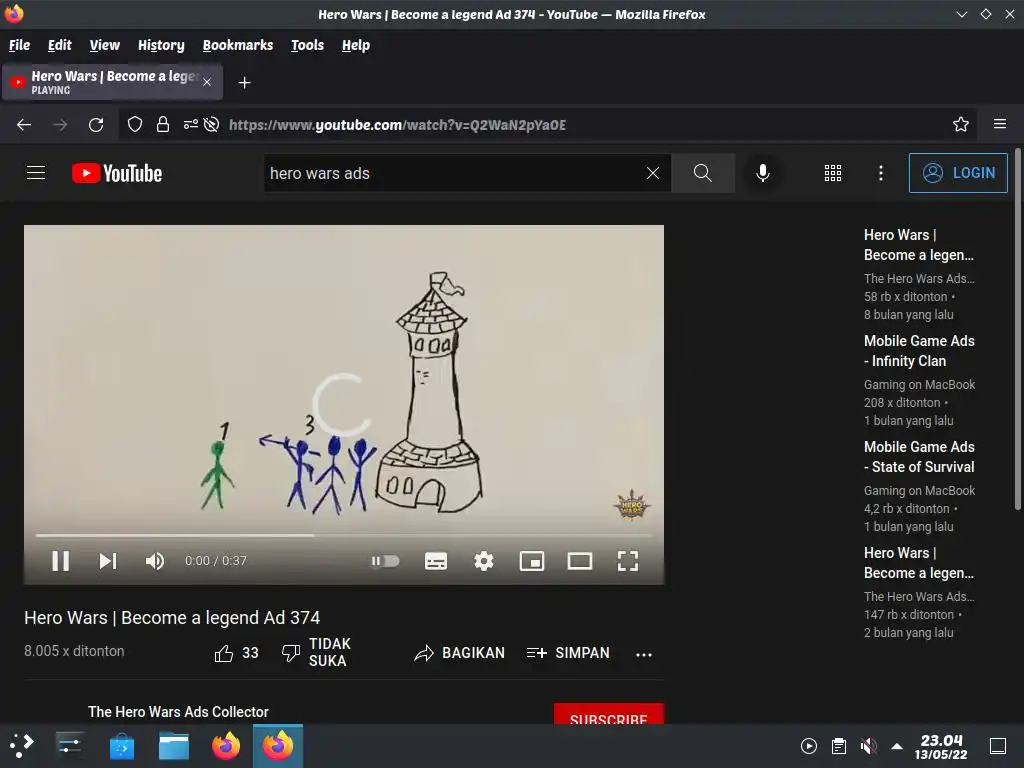Screen dimensions: 1024x768
Task: Open the YouTube apps grid
Action: tap(833, 173)
